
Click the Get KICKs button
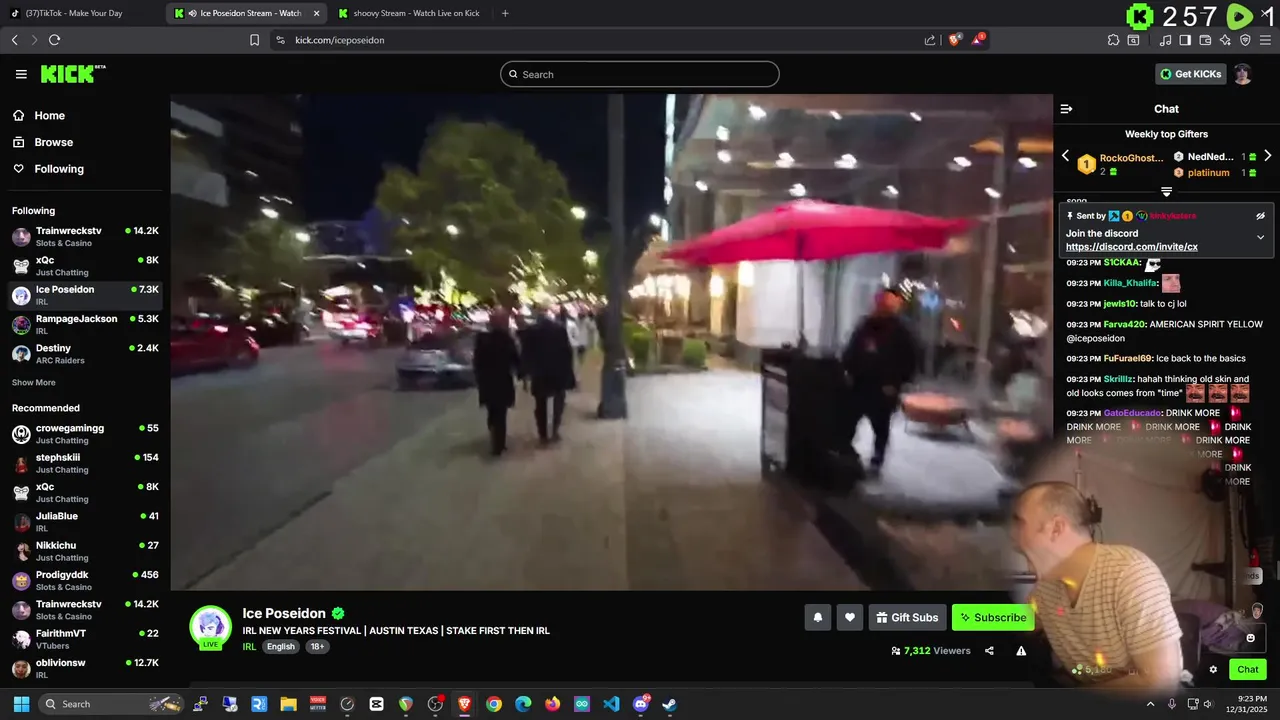pos(1189,74)
